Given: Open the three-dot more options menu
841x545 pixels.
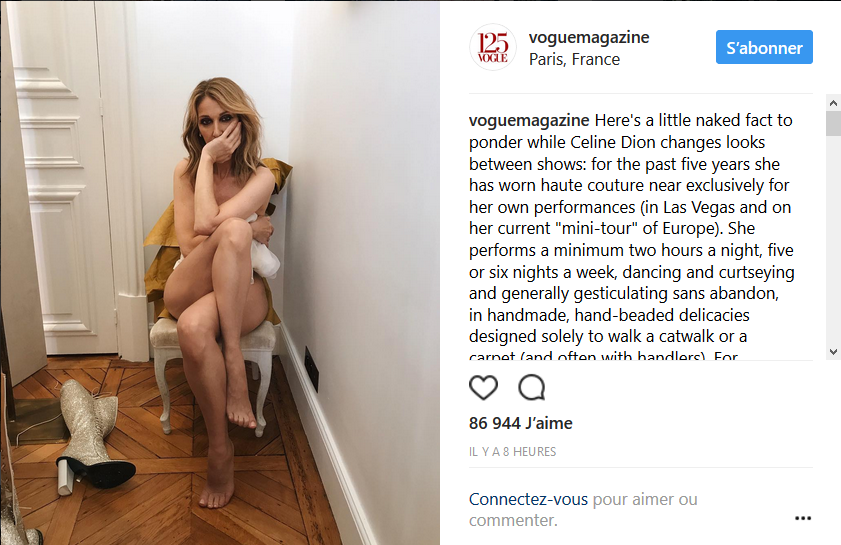Looking at the screenshot, I should pos(802,518).
